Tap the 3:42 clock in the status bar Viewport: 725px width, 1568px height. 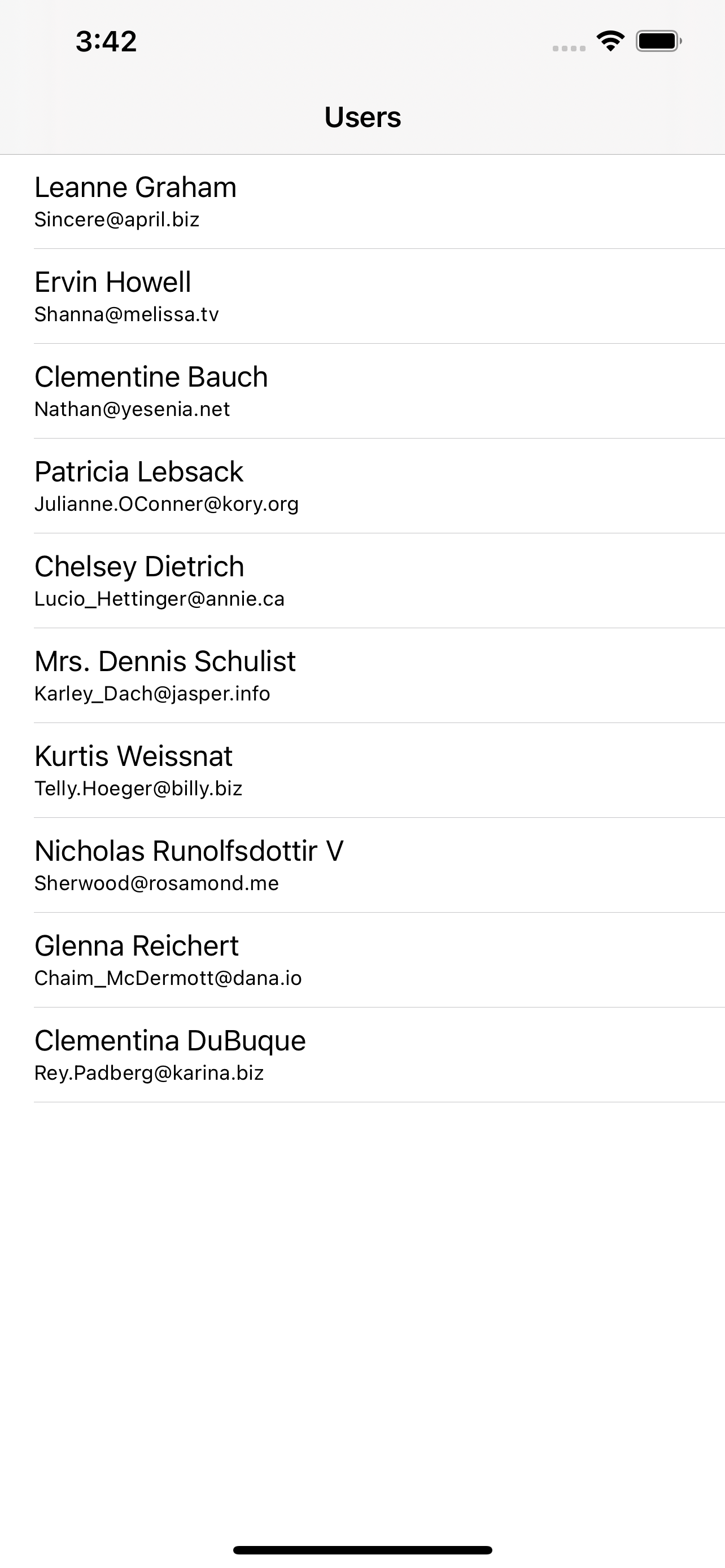106,41
